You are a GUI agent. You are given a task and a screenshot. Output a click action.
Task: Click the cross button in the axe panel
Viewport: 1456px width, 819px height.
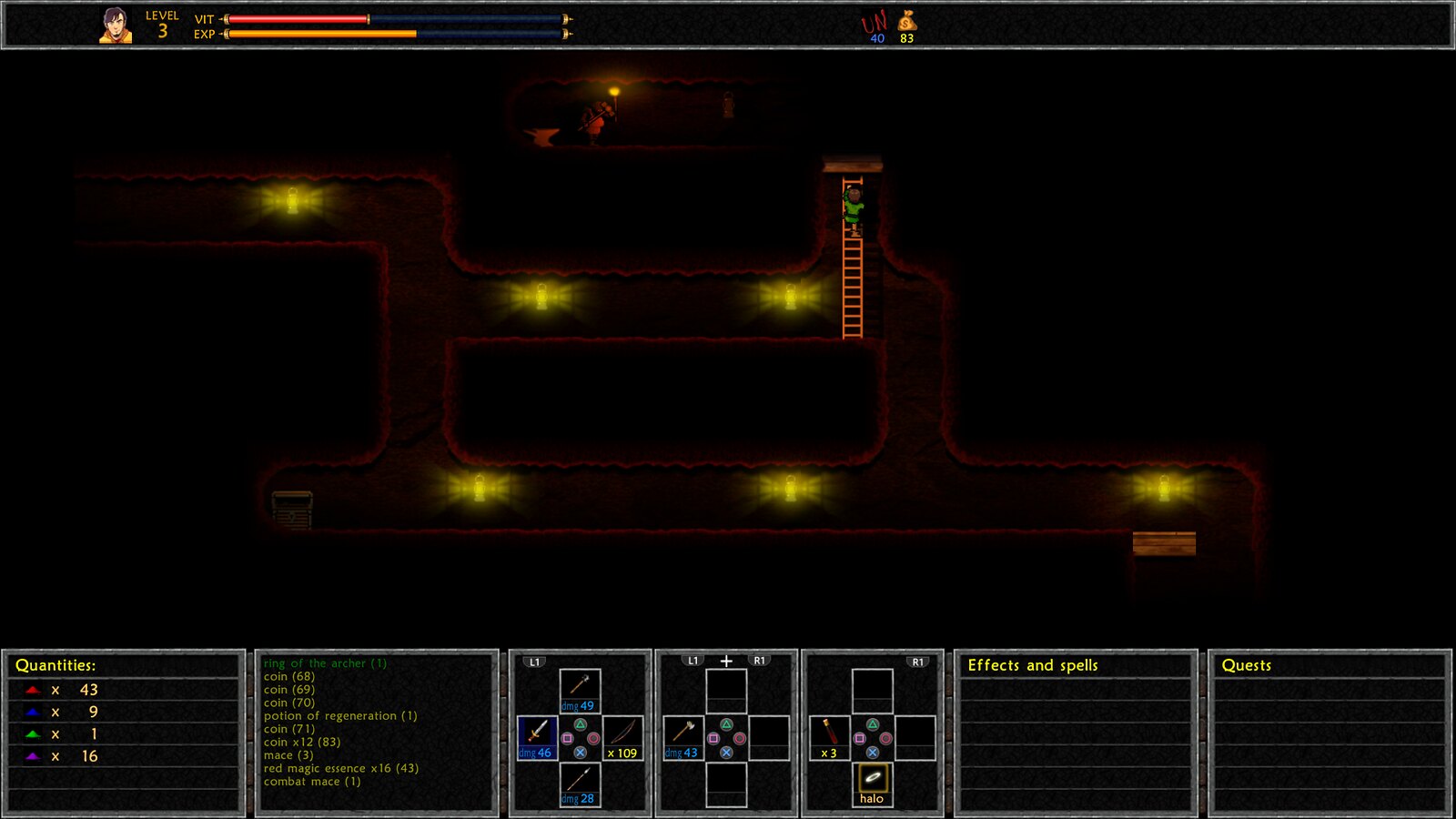click(x=726, y=753)
